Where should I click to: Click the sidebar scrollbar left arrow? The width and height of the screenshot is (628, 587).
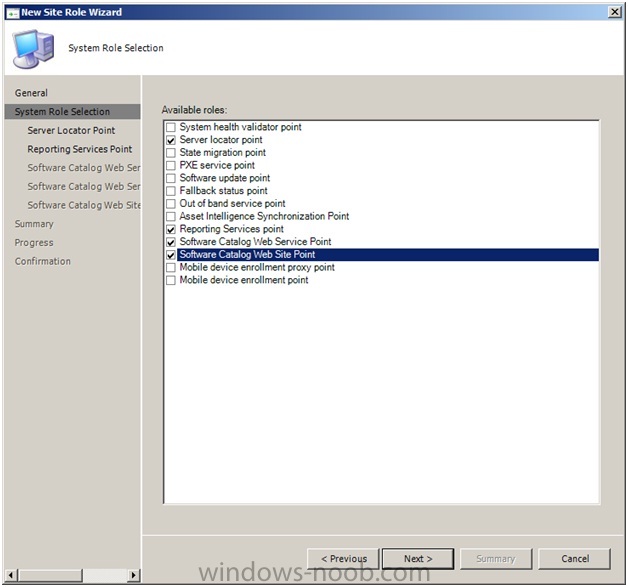pyautogui.click(x=11, y=575)
